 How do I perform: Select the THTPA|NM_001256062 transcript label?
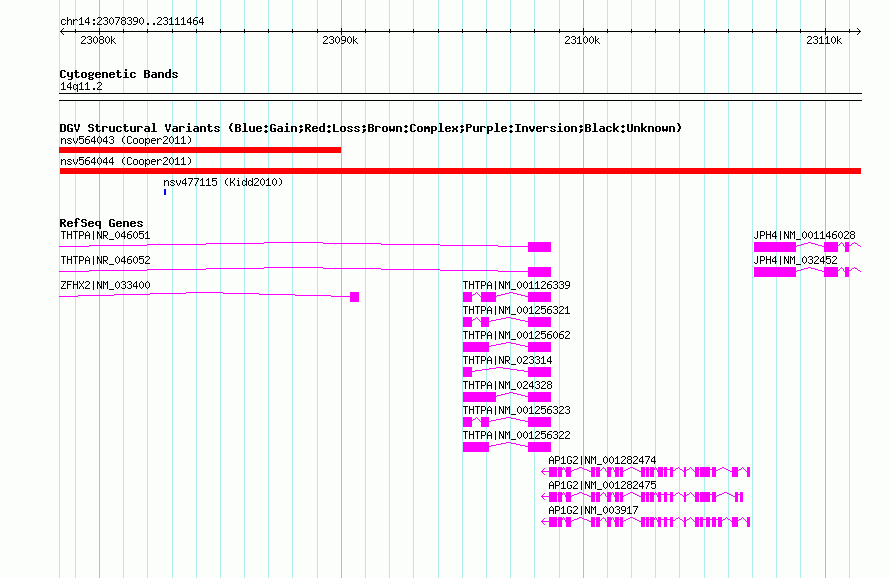point(517,335)
